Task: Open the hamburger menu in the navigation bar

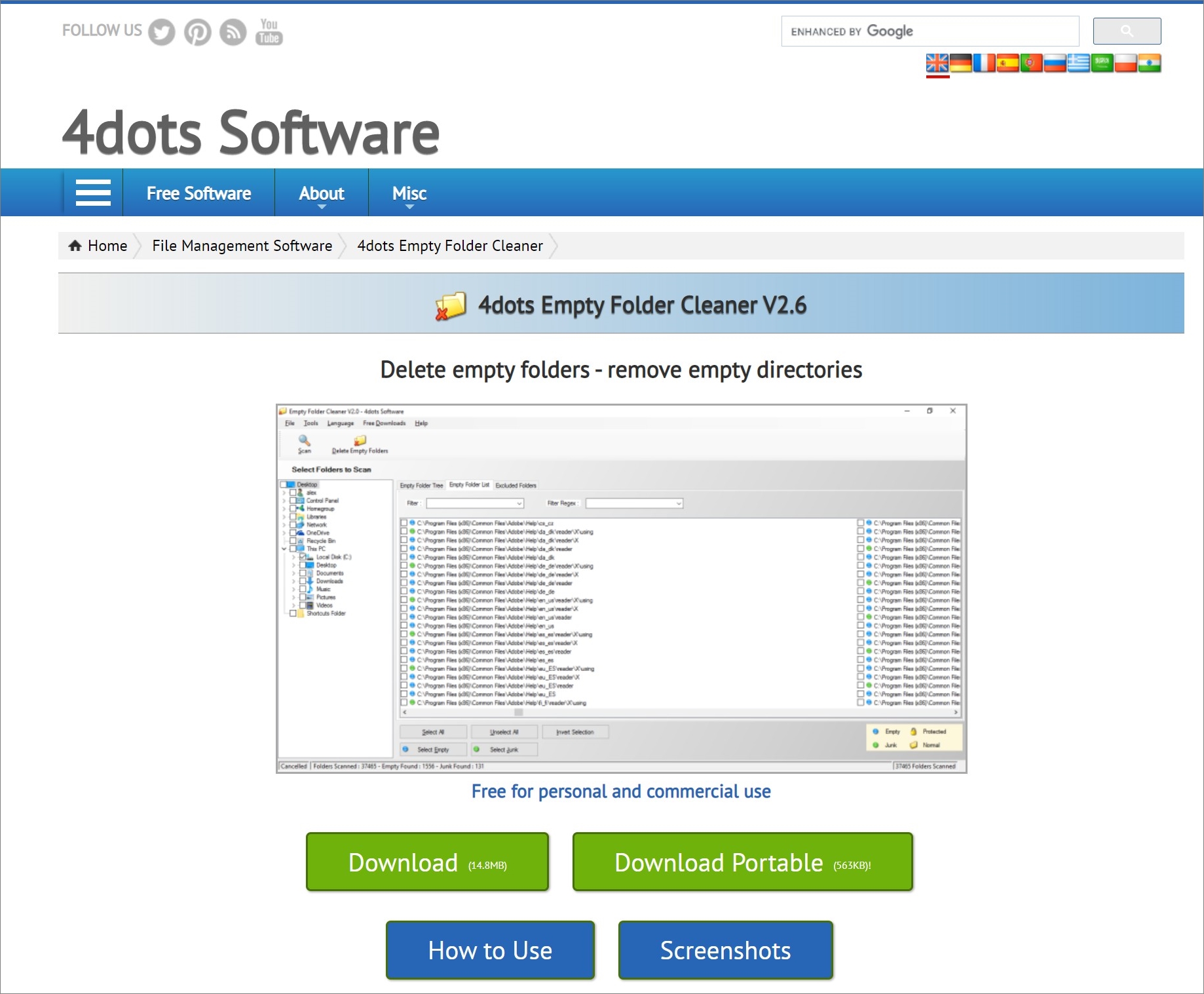Action: tap(93, 193)
